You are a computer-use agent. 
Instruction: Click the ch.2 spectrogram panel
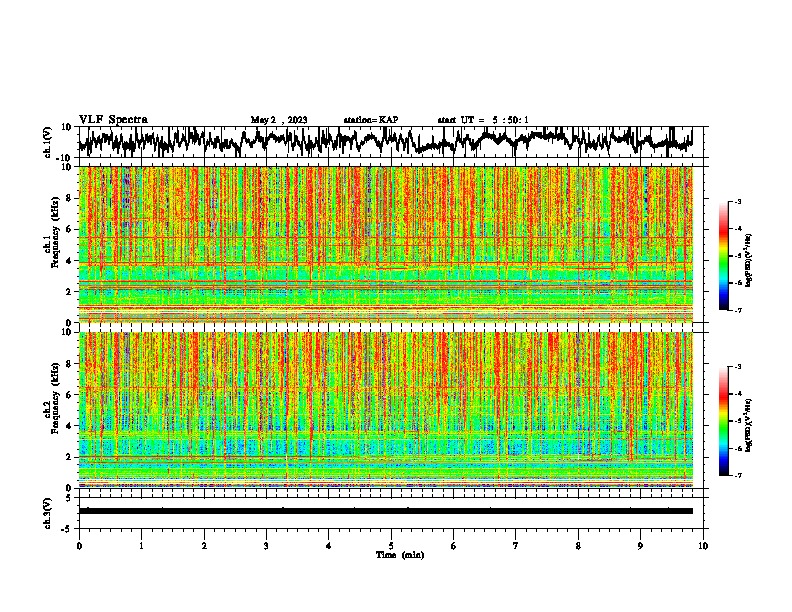(x=386, y=410)
